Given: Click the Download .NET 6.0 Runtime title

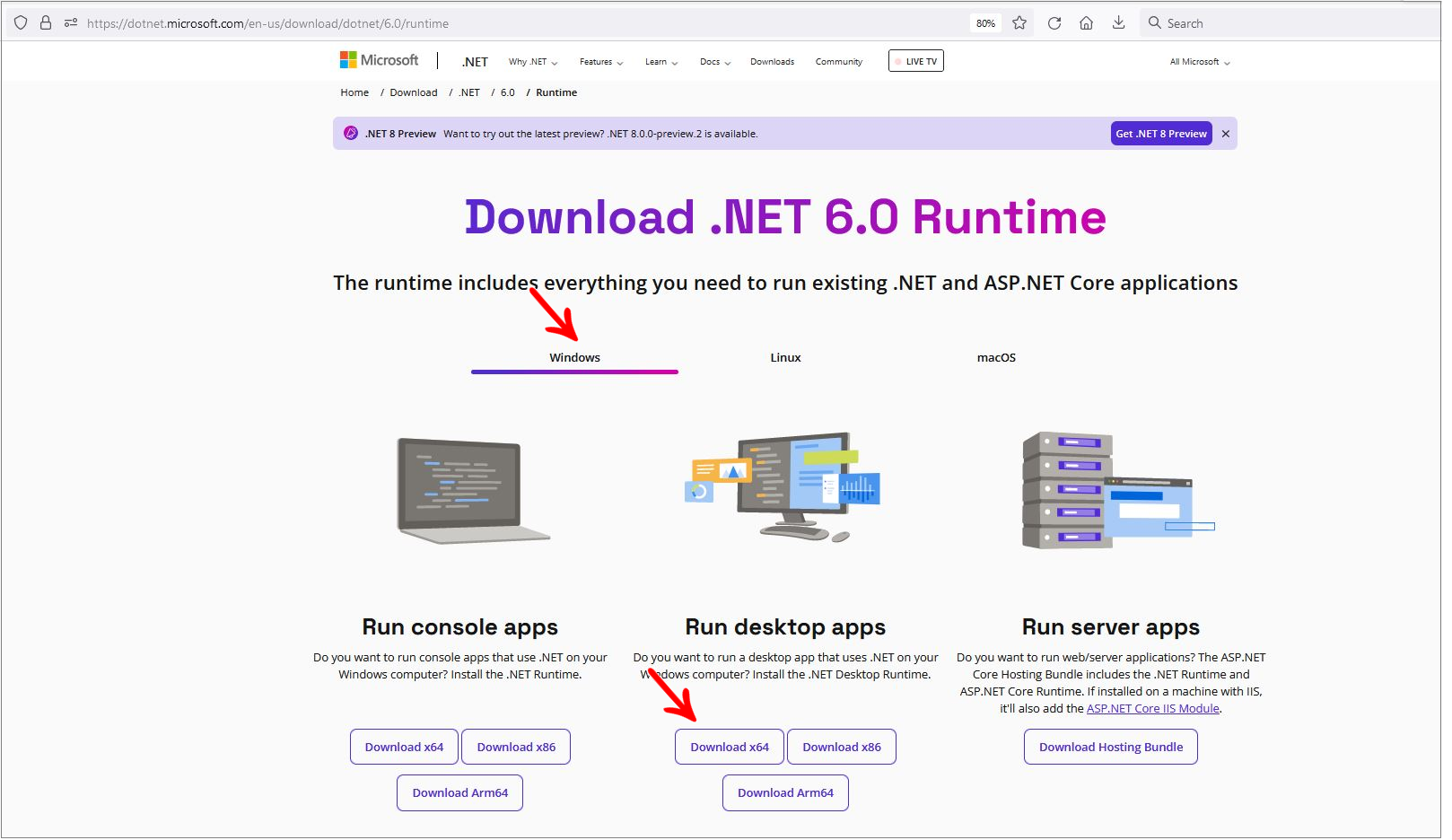Looking at the screenshot, I should (785, 217).
